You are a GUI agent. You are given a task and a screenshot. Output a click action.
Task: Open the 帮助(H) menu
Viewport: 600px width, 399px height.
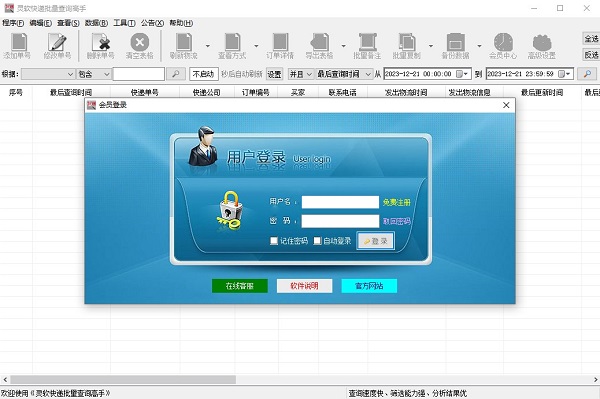(181, 23)
